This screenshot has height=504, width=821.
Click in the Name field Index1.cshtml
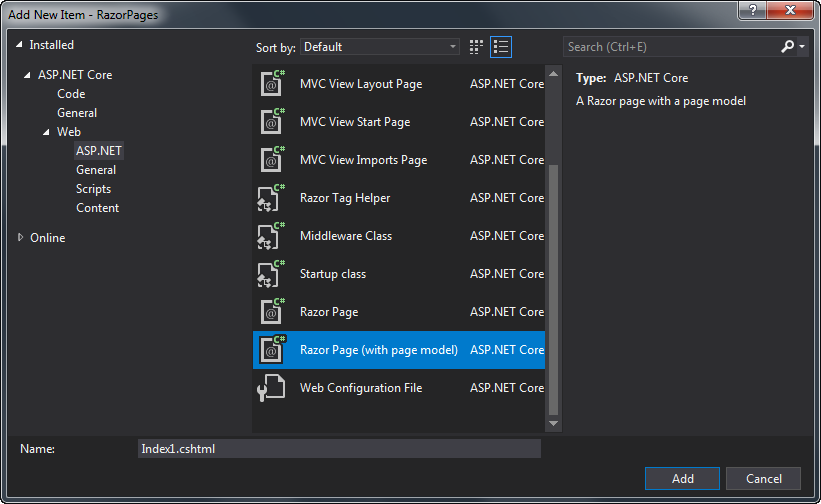(339, 449)
